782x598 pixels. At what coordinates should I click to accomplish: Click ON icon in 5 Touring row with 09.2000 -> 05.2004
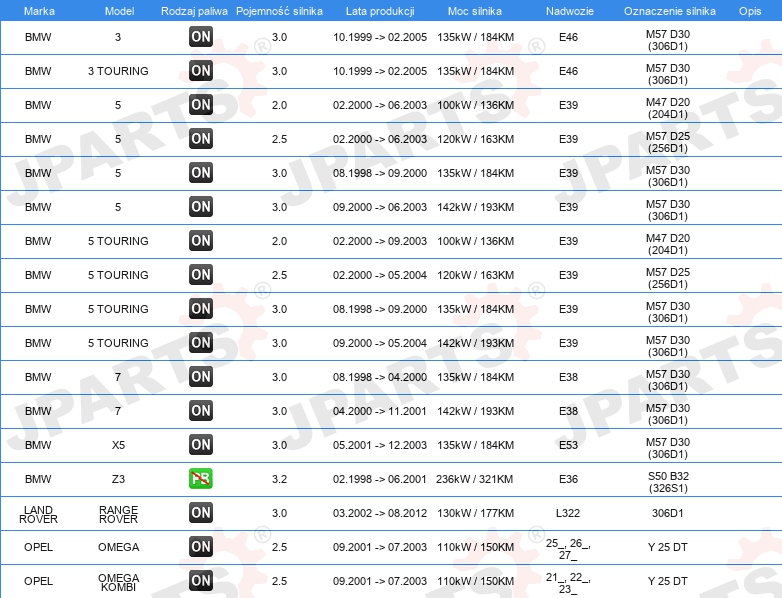201,343
